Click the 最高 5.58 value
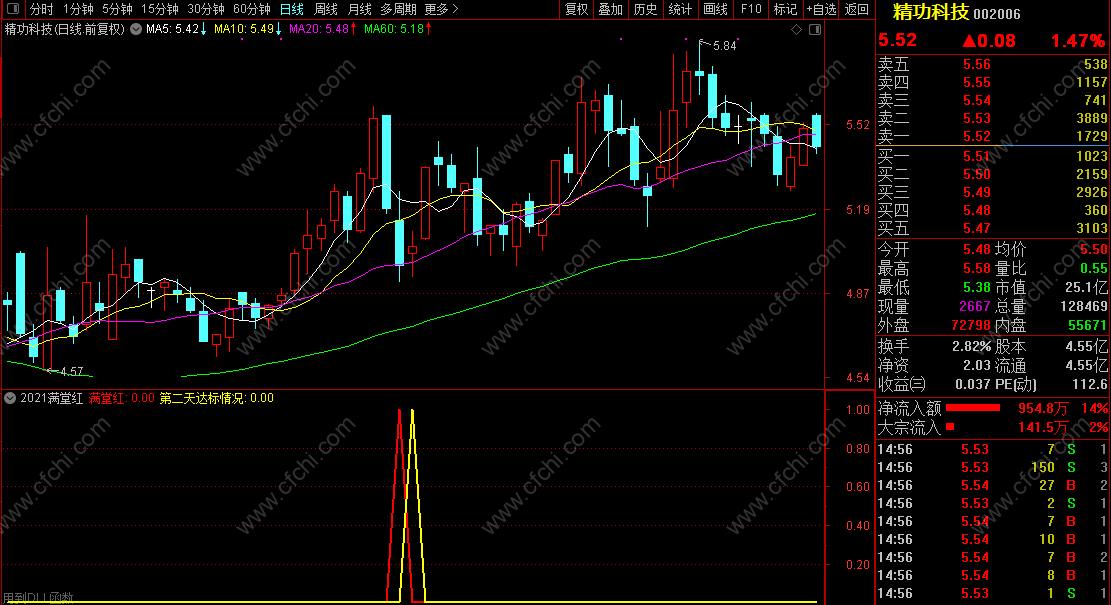This screenshot has height=605, width=1111. click(x=976, y=268)
